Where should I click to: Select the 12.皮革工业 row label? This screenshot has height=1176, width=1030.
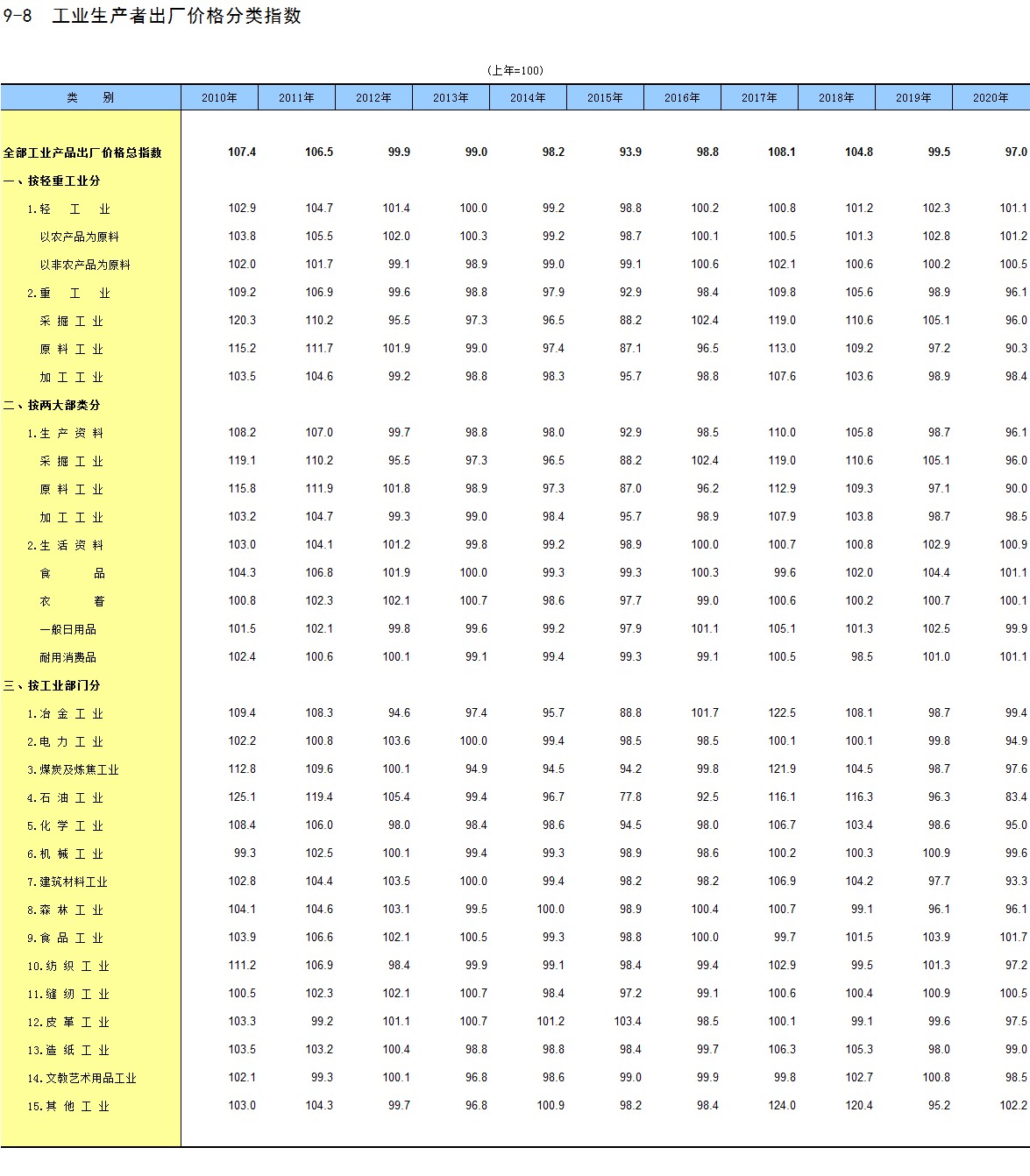[68, 1022]
